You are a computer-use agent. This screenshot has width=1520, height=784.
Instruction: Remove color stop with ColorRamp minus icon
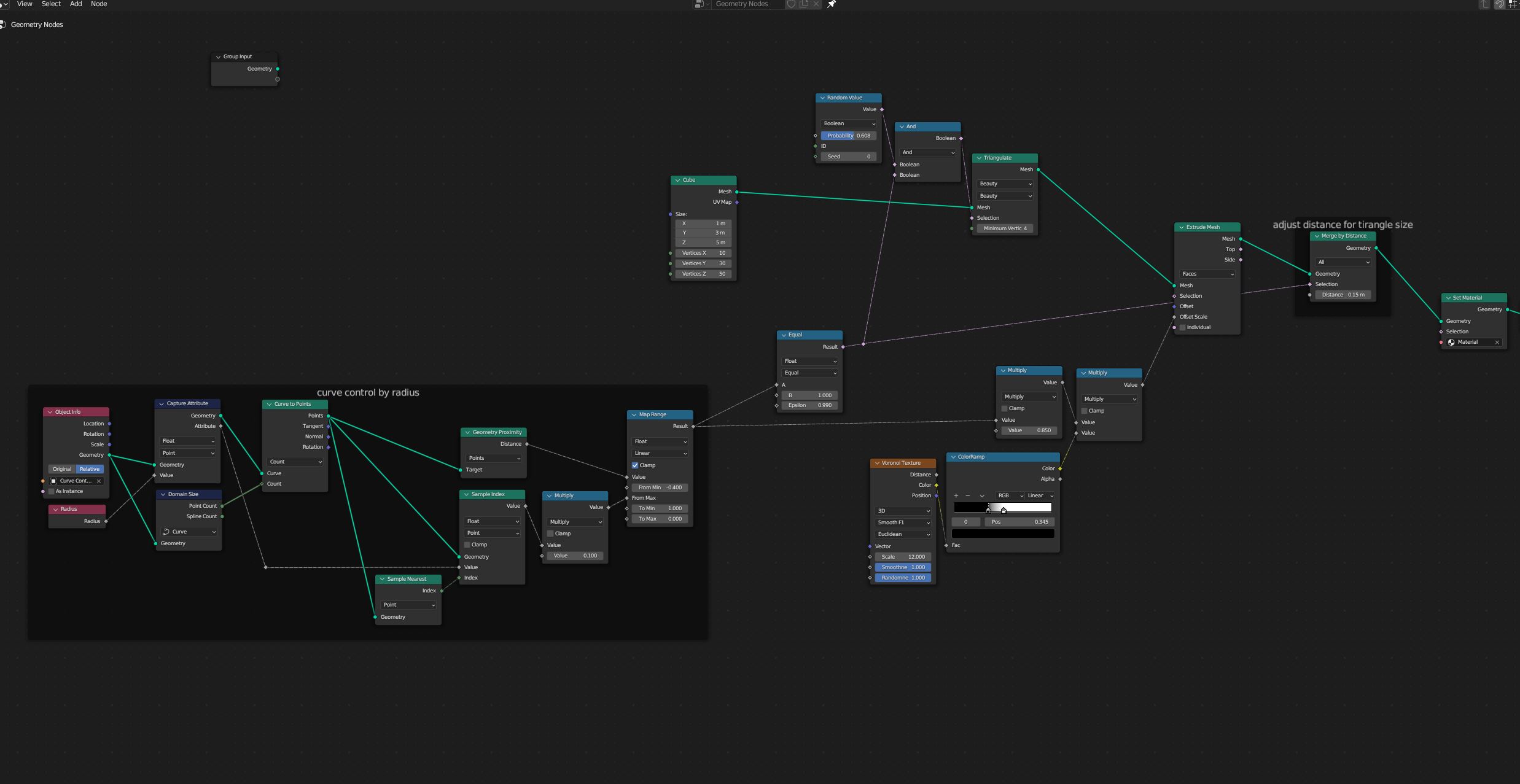click(968, 495)
